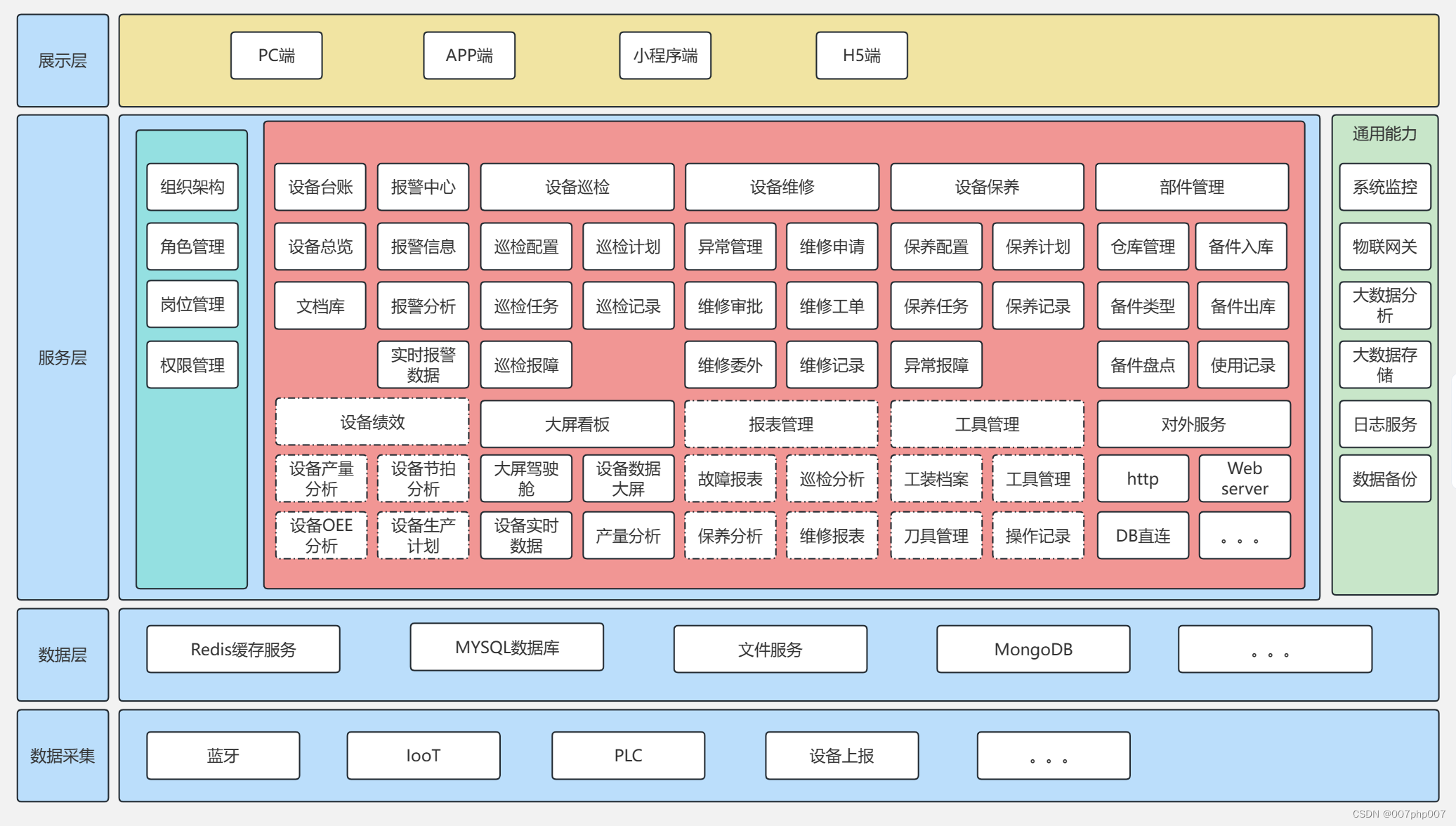Click the Web server box
Image resolution: width=1456 pixels, height=826 pixels.
[x=1244, y=478]
